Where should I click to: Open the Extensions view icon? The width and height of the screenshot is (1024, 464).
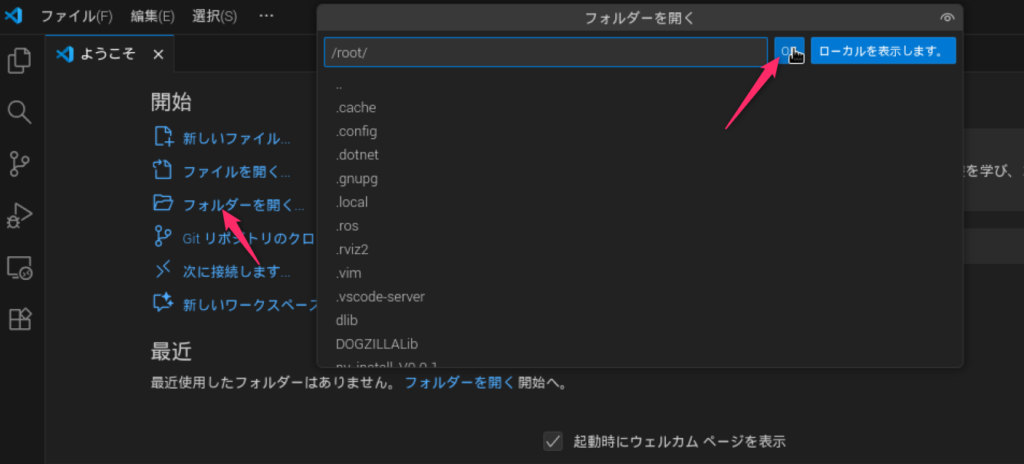pyautogui.click(x=19, y=319)
